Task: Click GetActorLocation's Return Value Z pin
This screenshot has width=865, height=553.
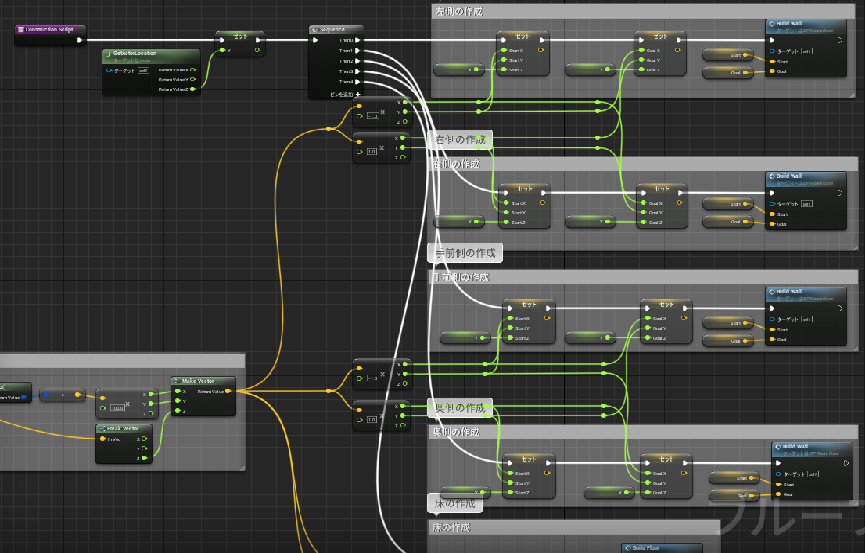Action: [193, 89]
